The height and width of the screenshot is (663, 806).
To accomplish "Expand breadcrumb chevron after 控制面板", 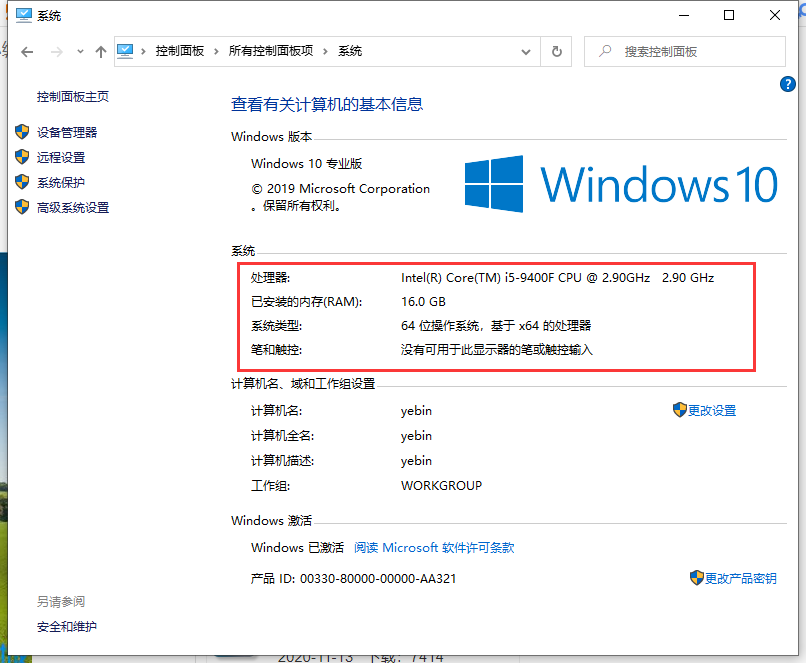I will tap(218, 51).
